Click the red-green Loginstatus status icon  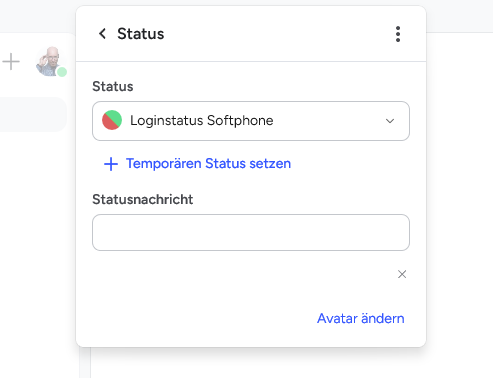[112, 120]
